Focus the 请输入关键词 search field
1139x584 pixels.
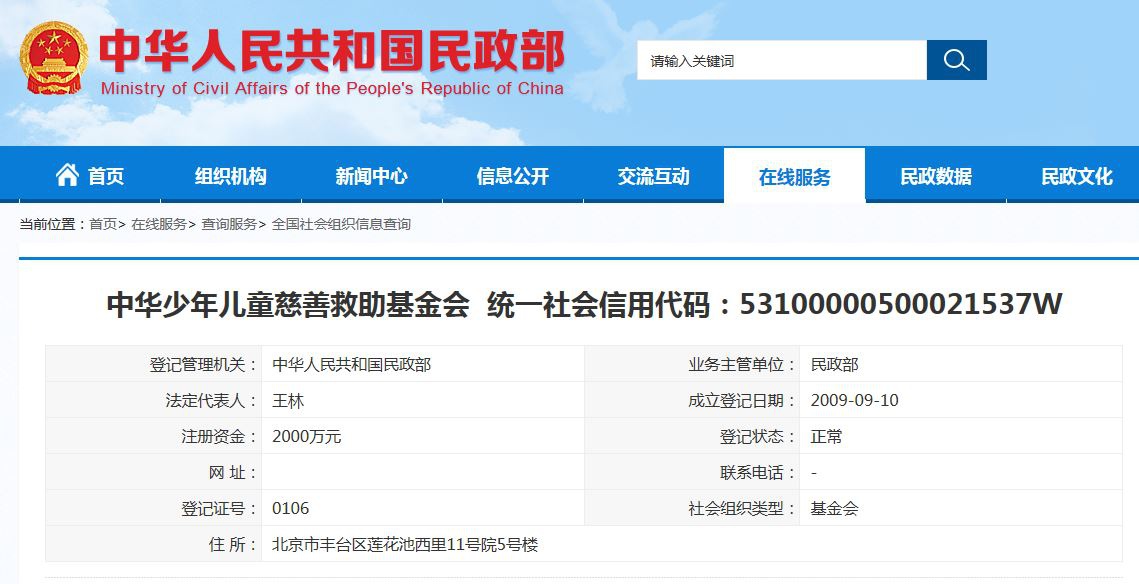click(x=782, y=60)
